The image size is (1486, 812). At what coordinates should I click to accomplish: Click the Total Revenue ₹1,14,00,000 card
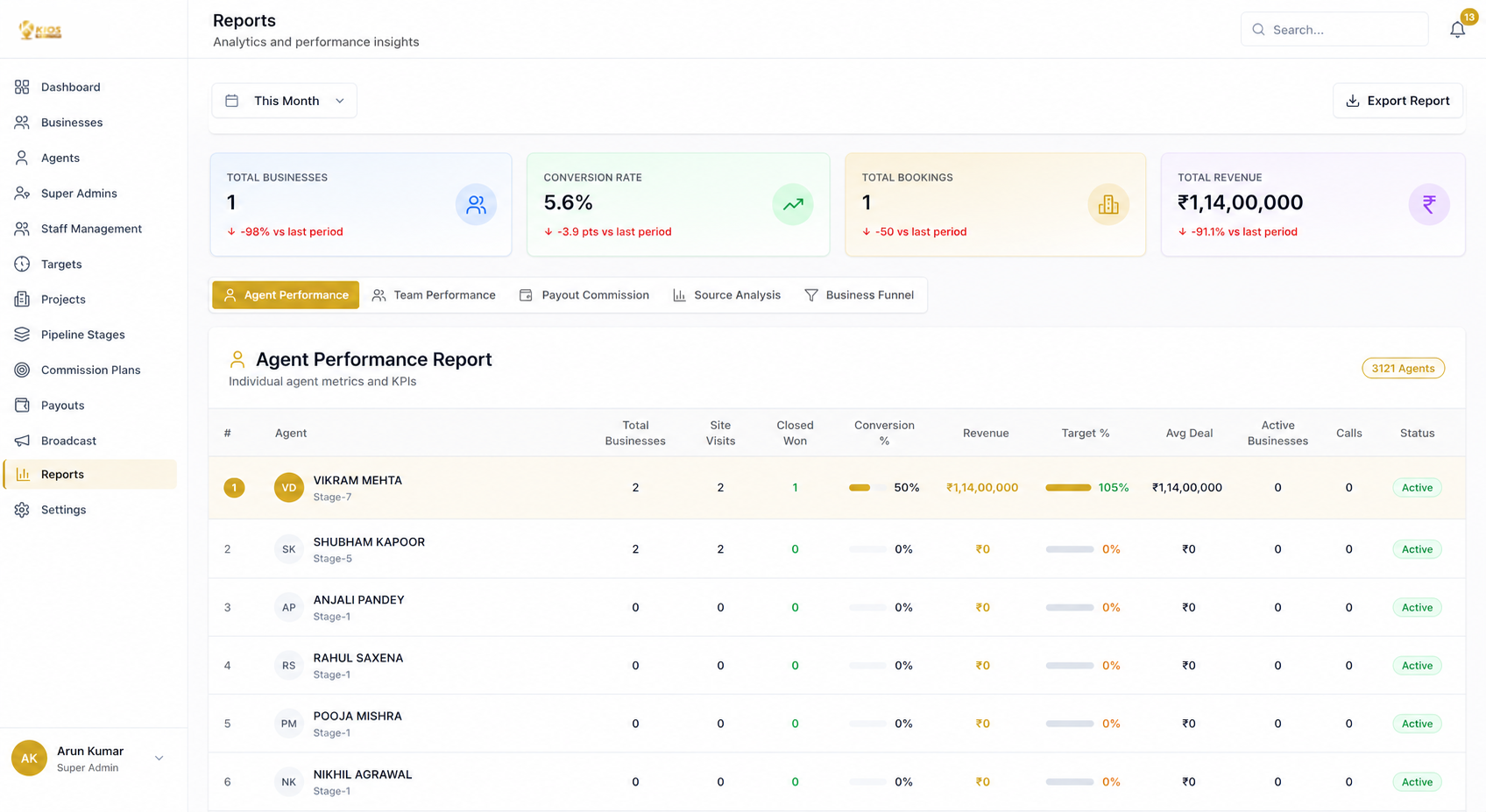(1313, 205)
